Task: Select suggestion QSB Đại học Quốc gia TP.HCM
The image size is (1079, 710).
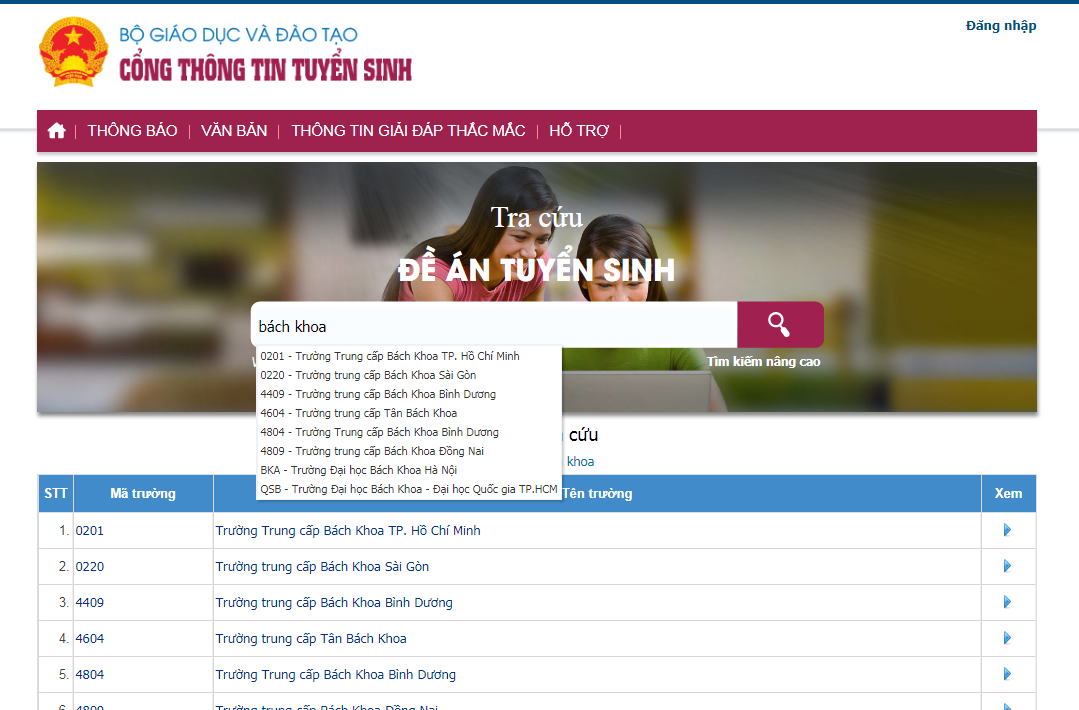Action: 409,489
